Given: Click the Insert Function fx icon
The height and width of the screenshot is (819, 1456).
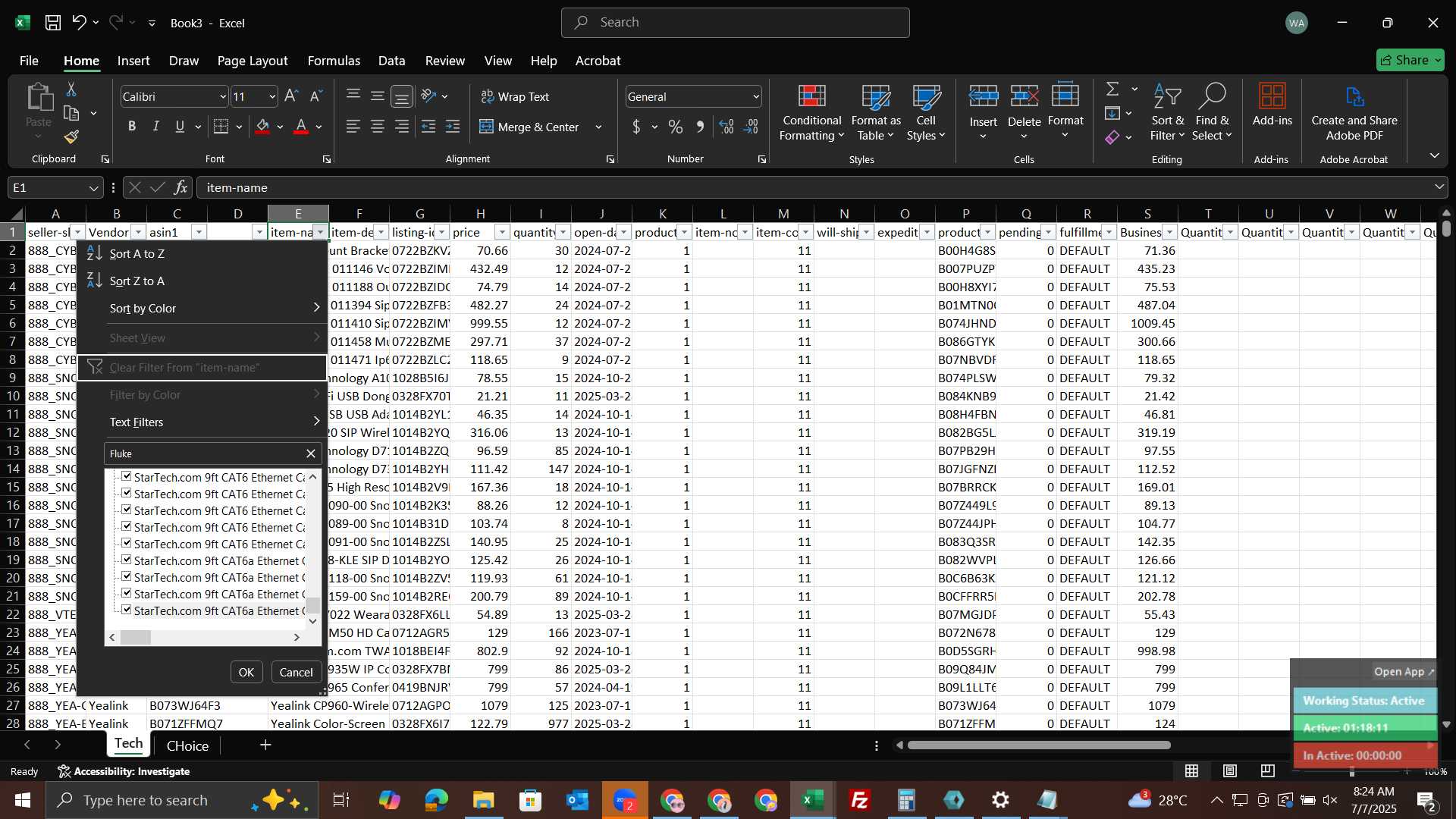Looking at the screenshot, I should (180, 187).
